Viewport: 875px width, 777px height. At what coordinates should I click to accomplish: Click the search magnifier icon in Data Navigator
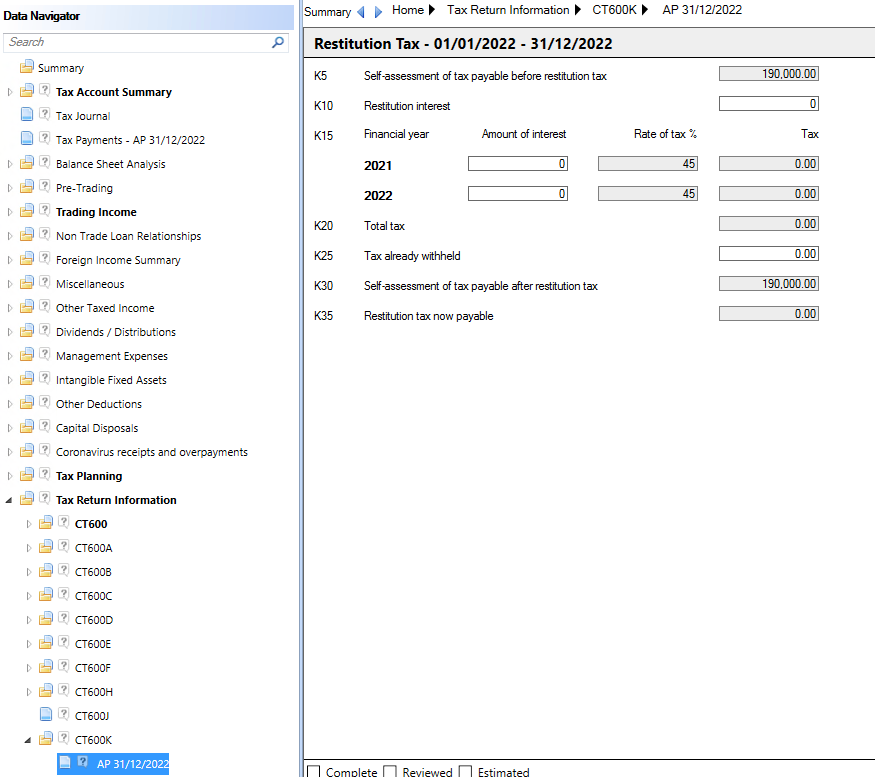click(x=277, y=42)
